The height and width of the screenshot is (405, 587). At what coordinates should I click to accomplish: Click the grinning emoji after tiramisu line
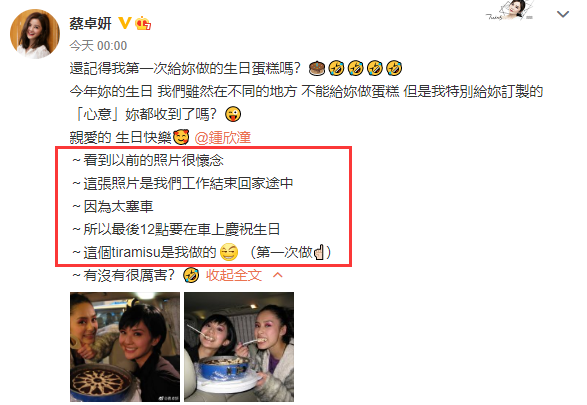(229, 252)
